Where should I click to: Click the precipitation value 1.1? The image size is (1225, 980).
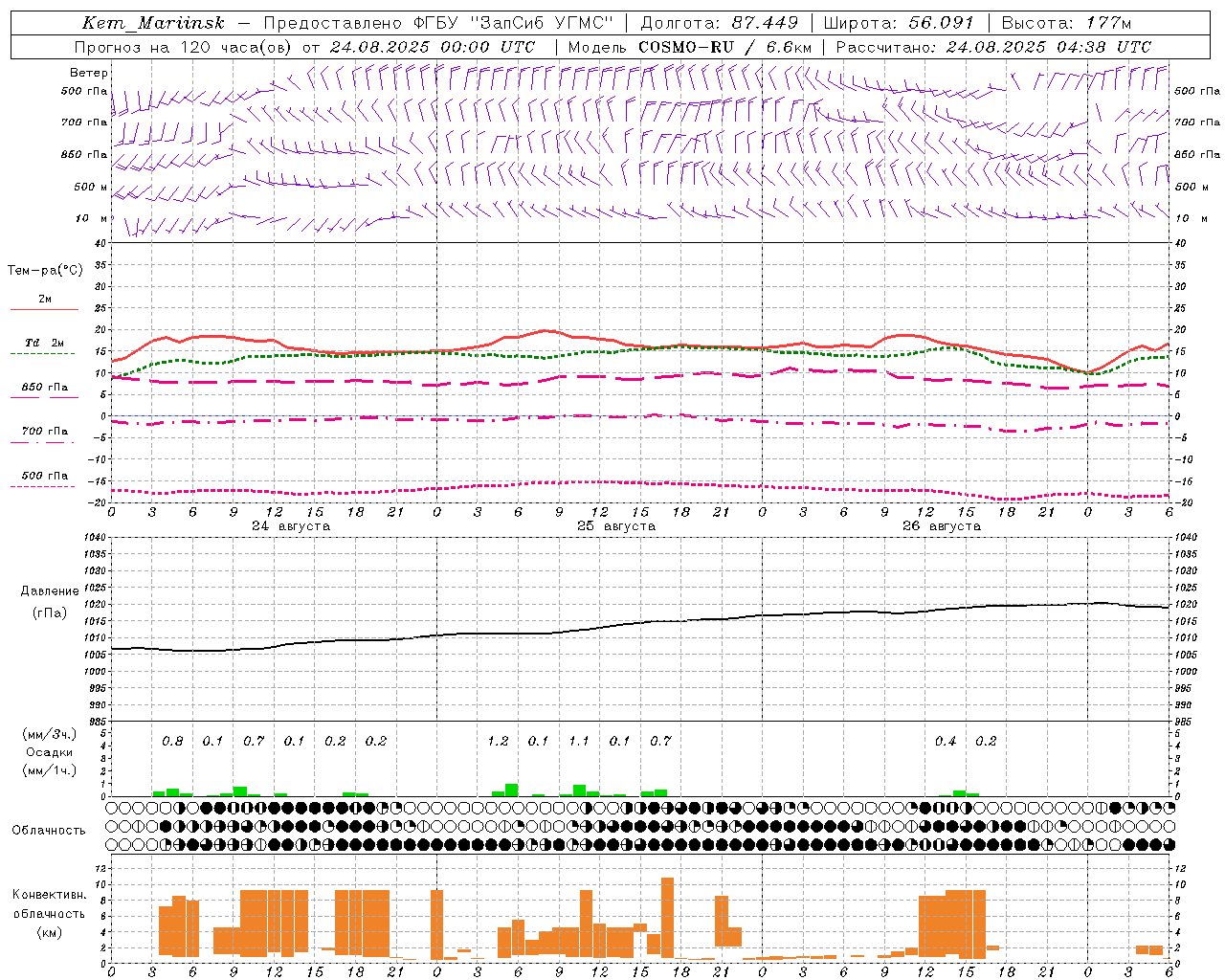(x=579, y=741)
